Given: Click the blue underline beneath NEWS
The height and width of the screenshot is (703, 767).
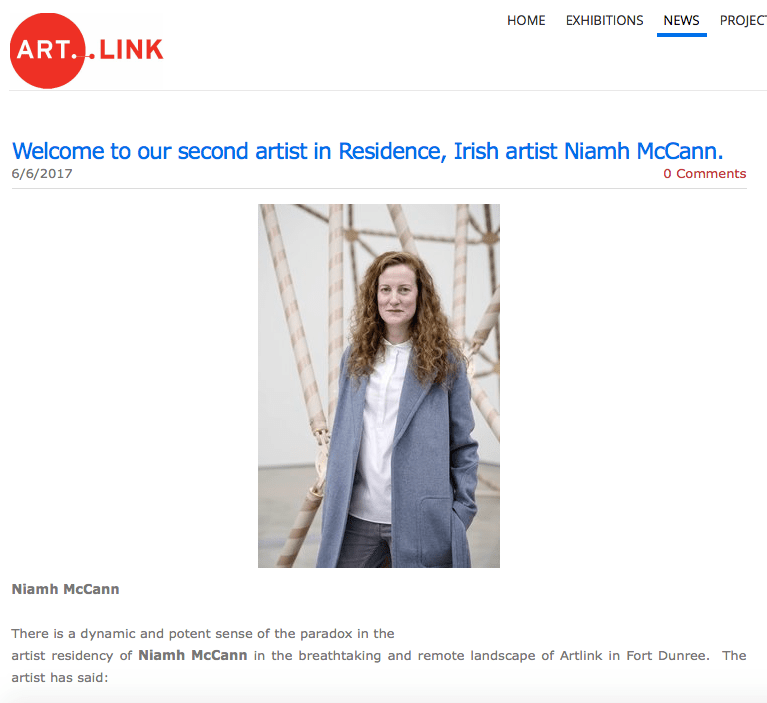Looking at the screenshot, I should click(x=681, y=35).
